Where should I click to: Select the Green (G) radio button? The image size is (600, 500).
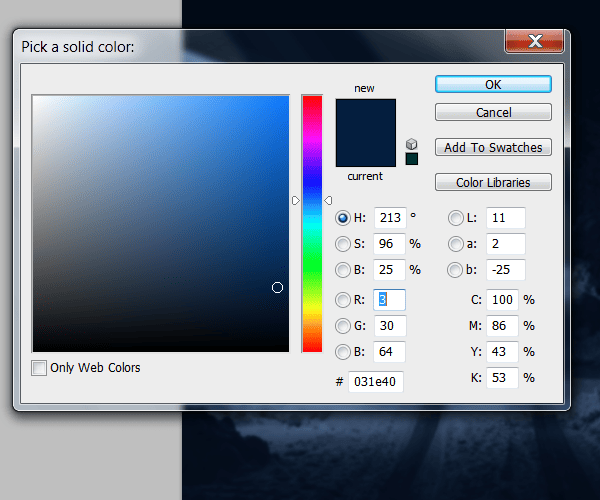[343, 325]
